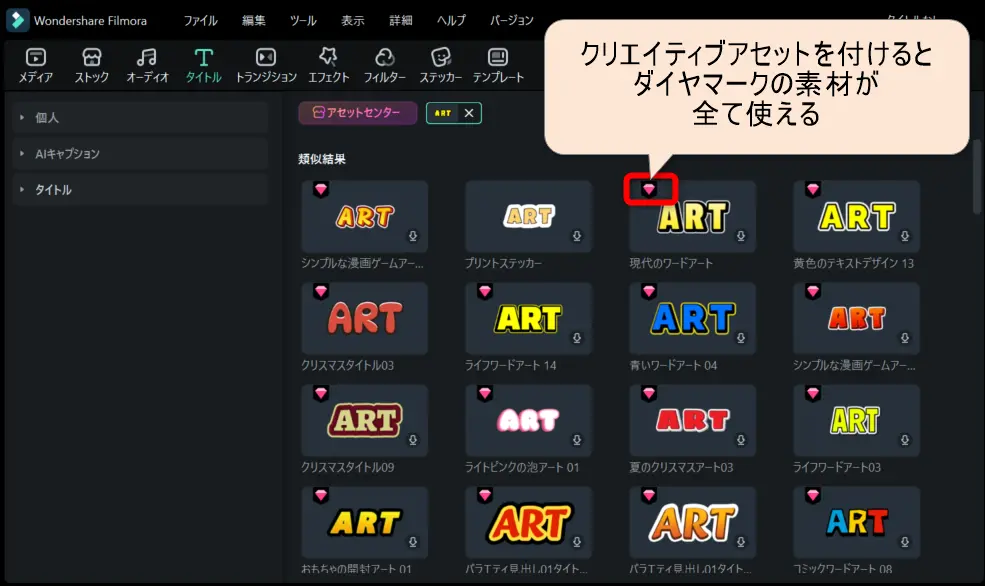Open the アセットセンター
This screenshot has width=985, height=586.
(x=357, y=114)
